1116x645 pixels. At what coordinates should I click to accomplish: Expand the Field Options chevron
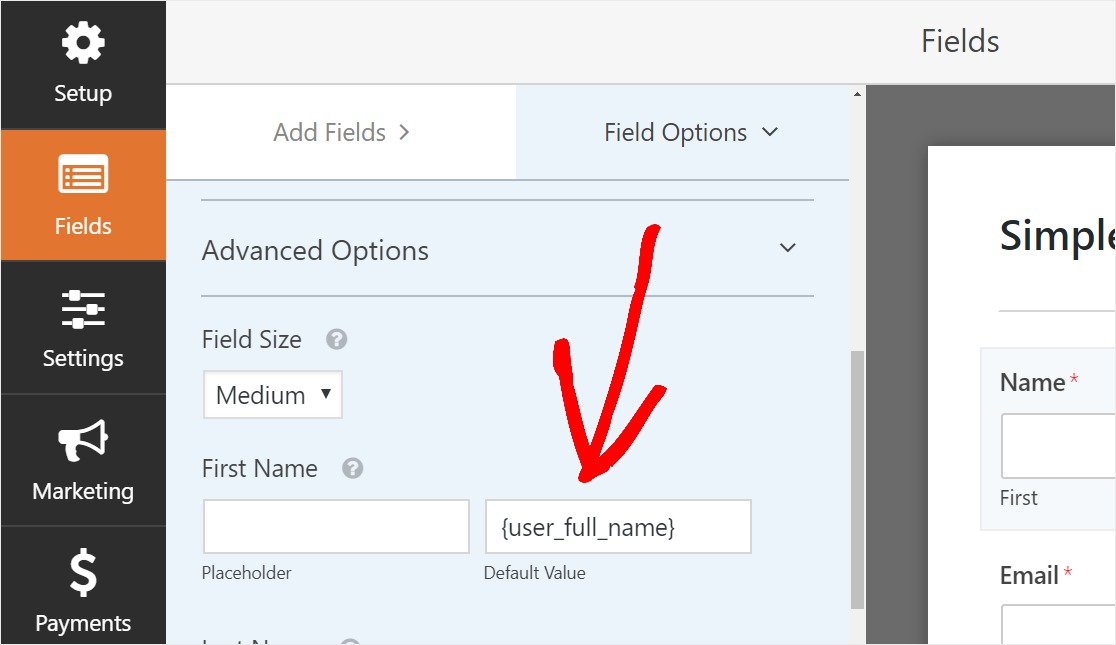pos(769,132)
